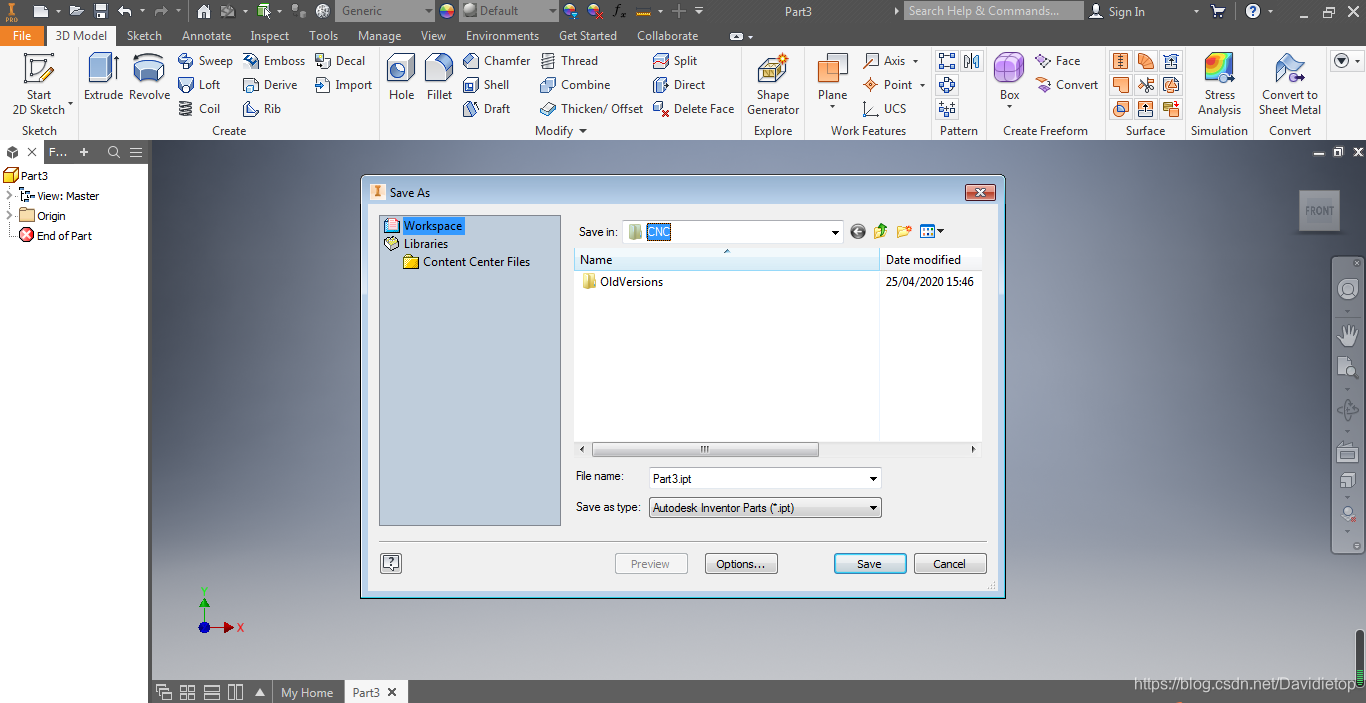Choose the Loft tool
This screenshot has height=703, width=1366.
click(x=199, y=85)
